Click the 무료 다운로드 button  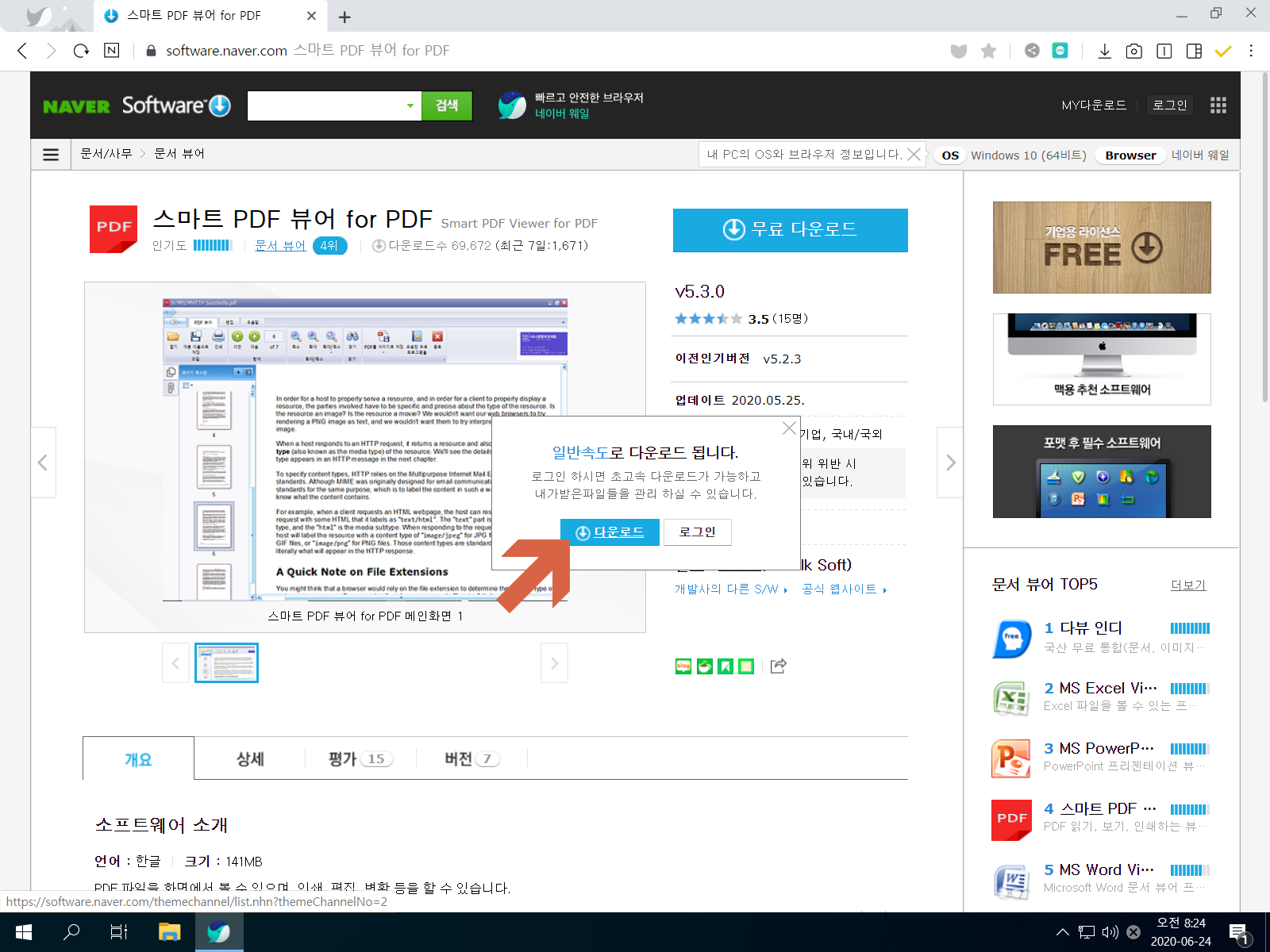click(791, 230)
